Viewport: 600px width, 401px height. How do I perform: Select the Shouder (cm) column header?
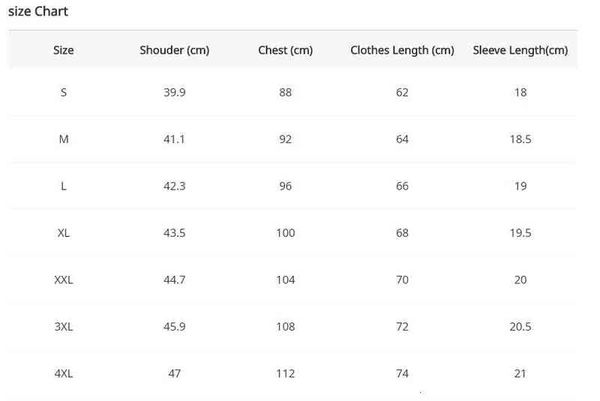(174, 50)
